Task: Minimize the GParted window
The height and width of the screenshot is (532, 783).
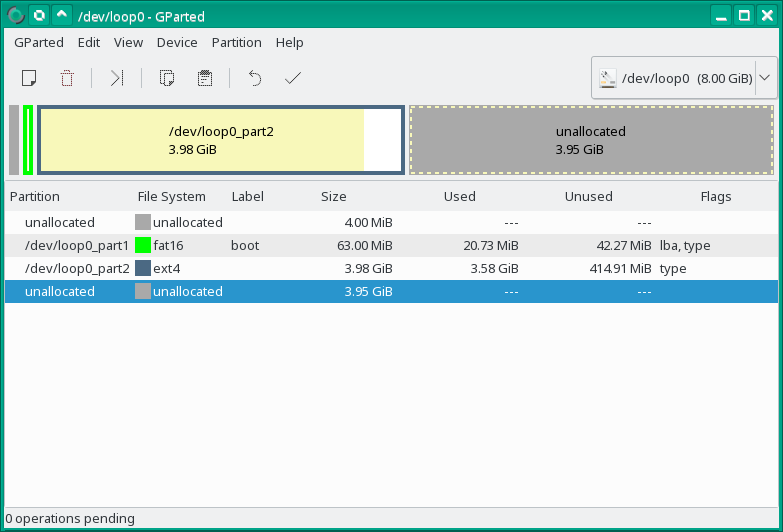Action: (721, 15)
